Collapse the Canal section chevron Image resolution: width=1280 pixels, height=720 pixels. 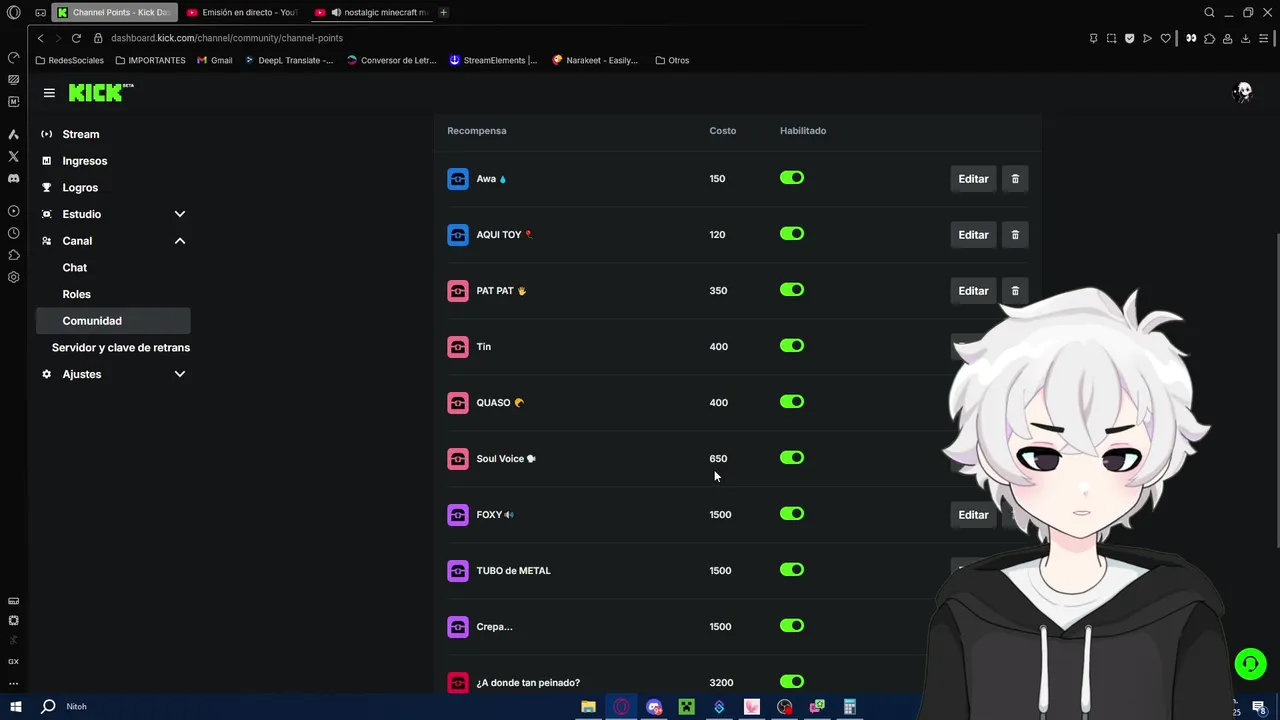pos(180,241)
